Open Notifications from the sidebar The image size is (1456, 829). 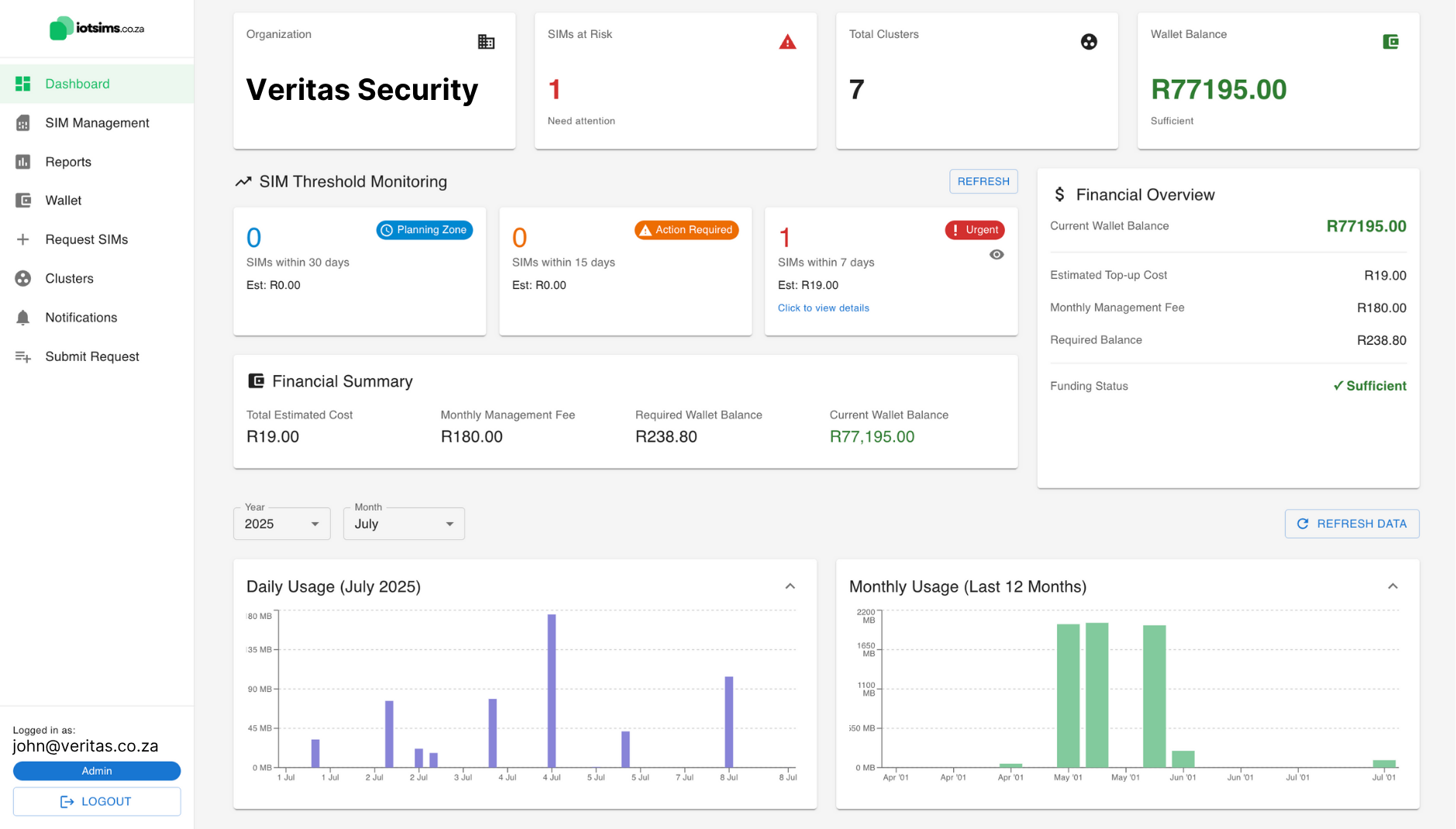tap(97, 318)
